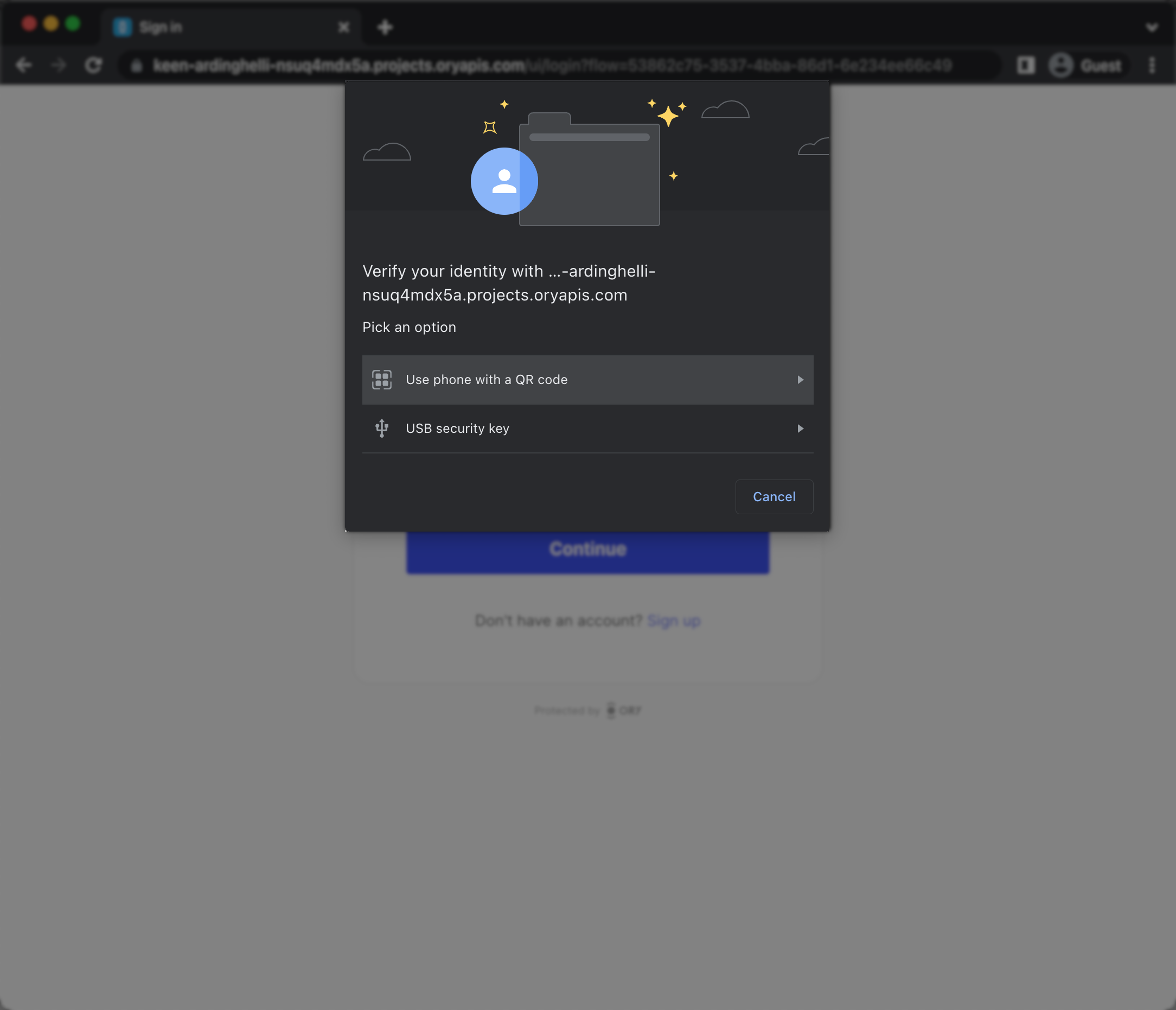Select Use phone with a QR code
Image resolution: width=1176 pixels, height=1010 pixels.
[x=588, y=379]
